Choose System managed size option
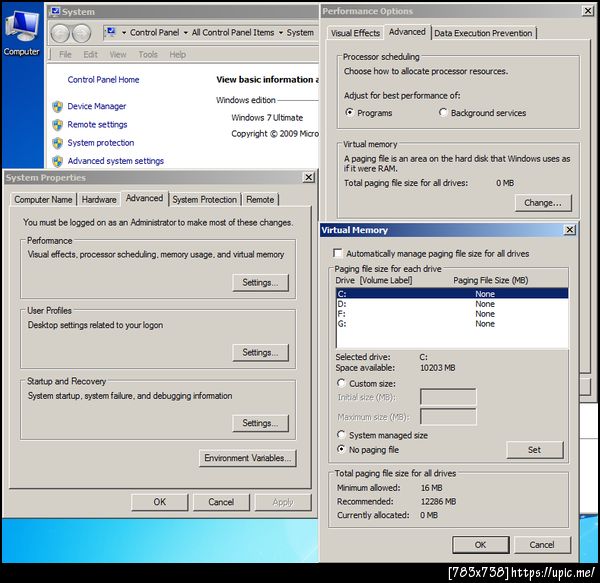 pos(341,435)
